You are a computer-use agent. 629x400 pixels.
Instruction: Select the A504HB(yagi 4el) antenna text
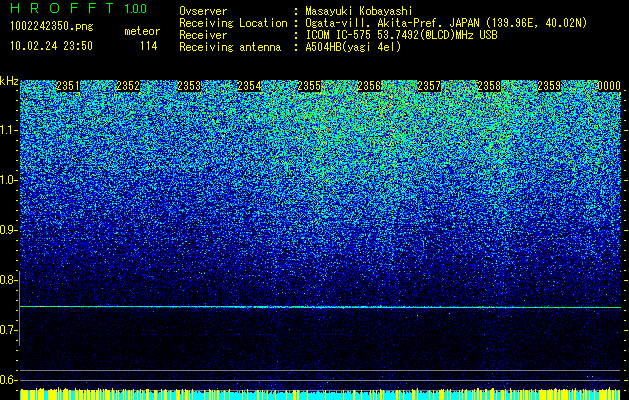coord(353,47)
